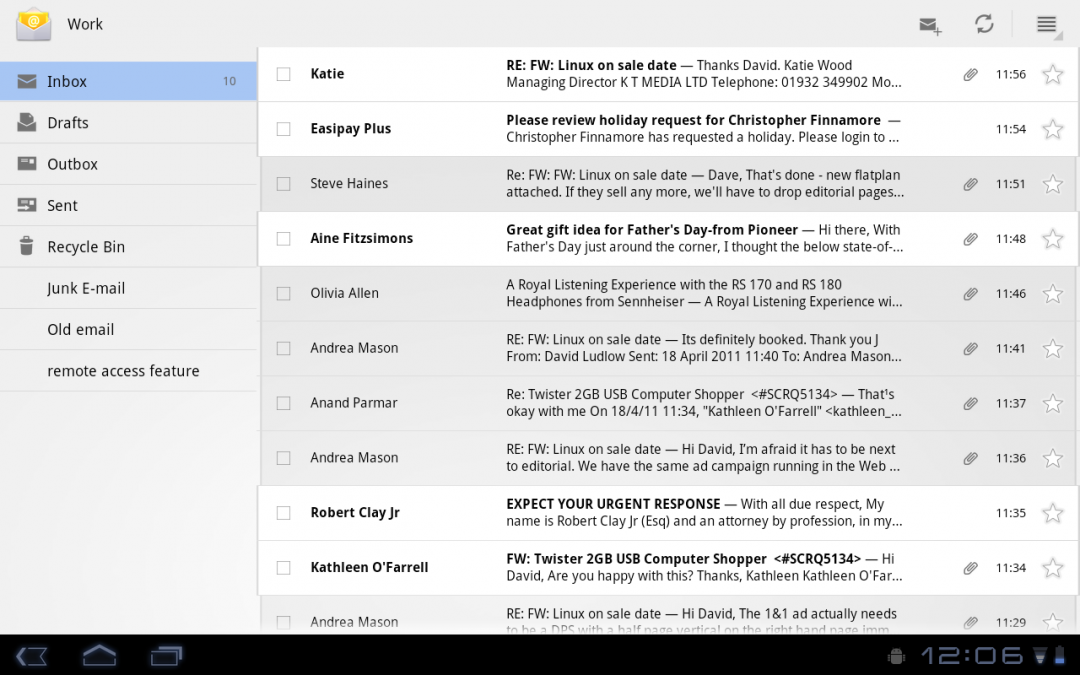Star the Robert Clay Jr email

1052,513
